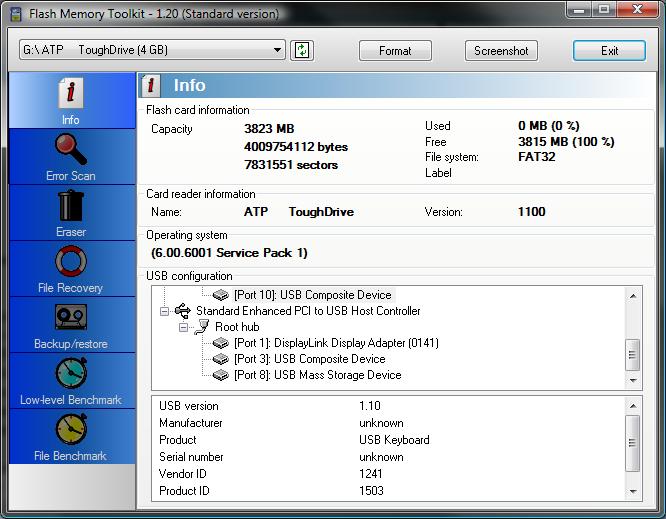The image size is (666, 519).
Task: Click the (6.00.6001 Service Pack 1) text
Action: click(229, 253)
